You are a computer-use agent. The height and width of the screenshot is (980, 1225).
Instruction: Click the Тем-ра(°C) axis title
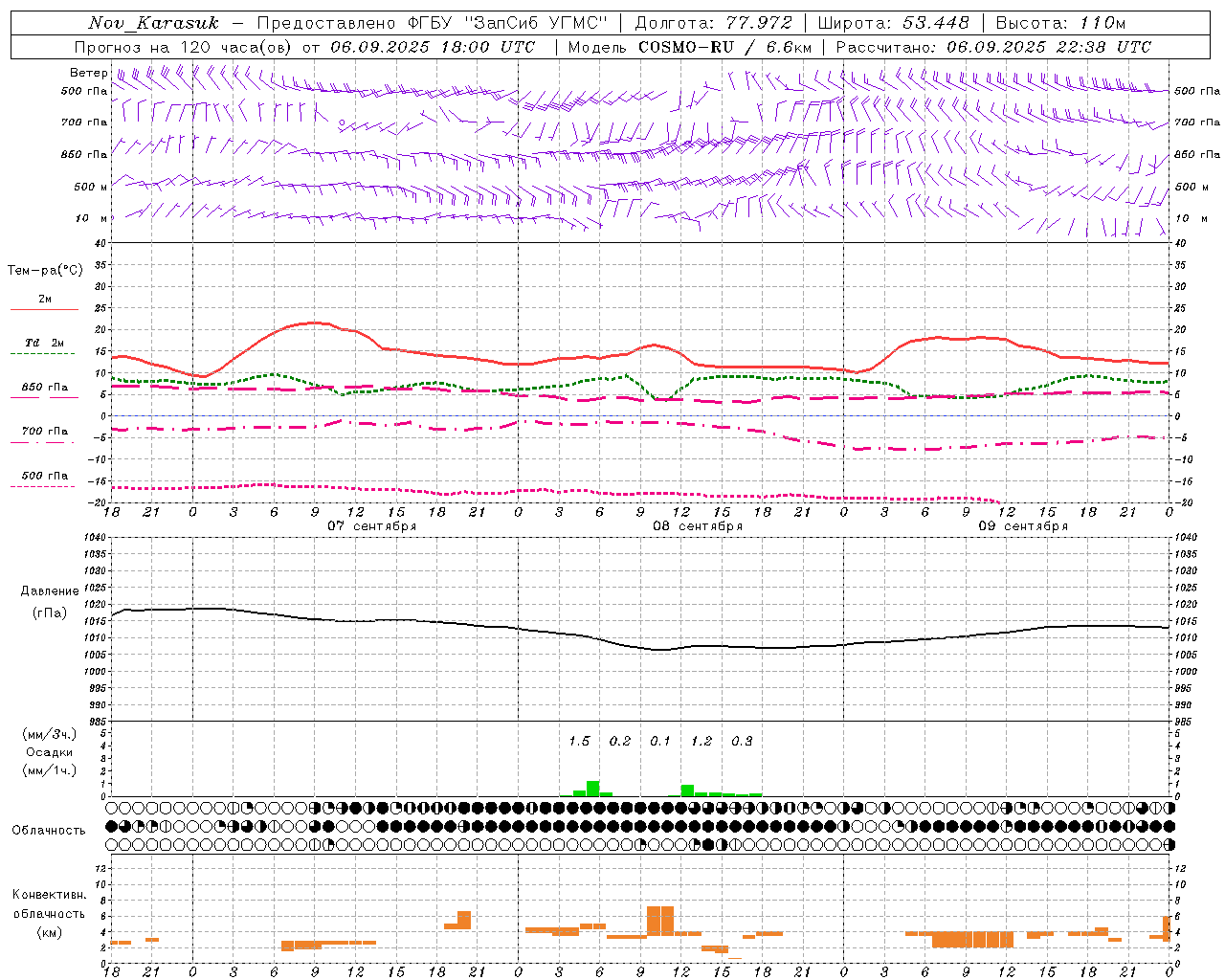[x=45, y=271]
